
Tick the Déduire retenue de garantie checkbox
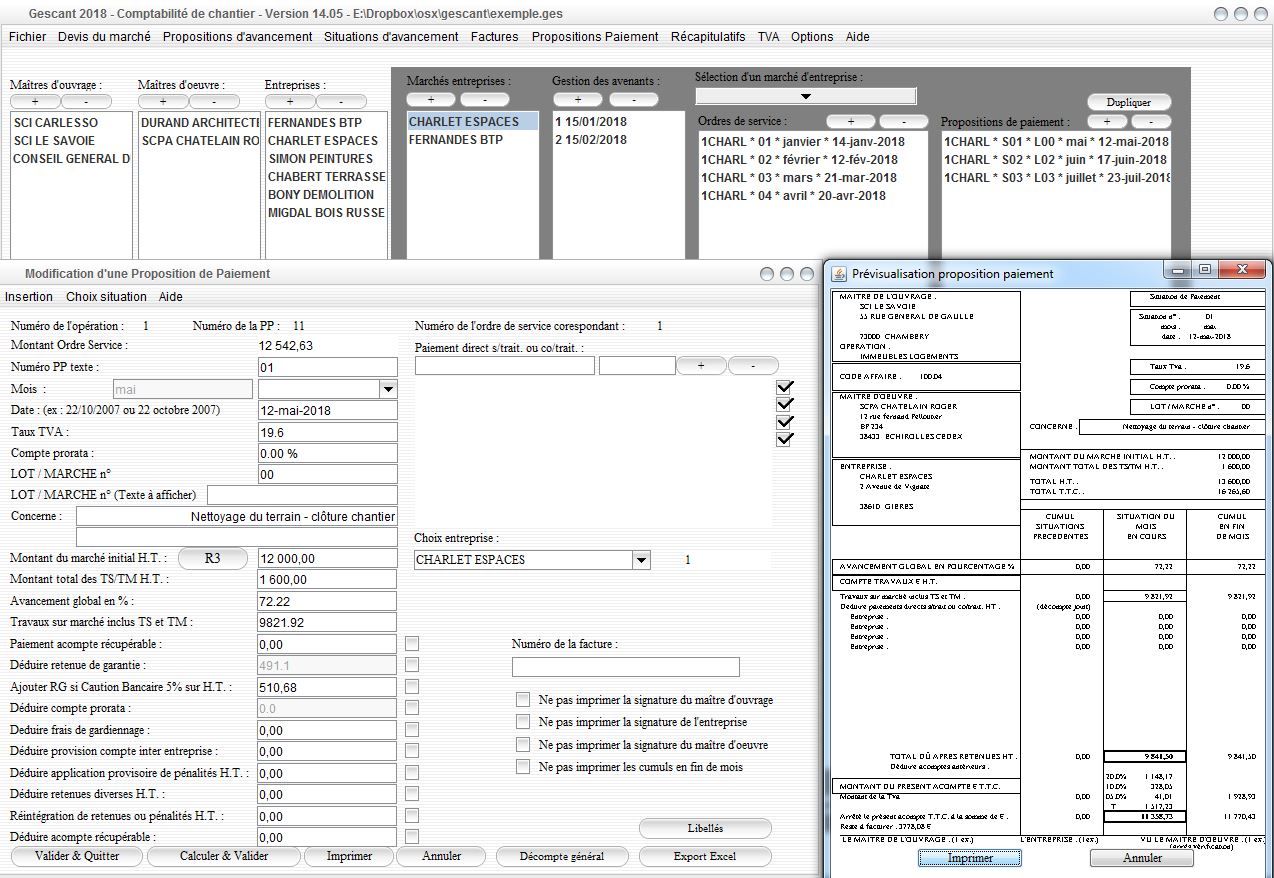click(x=412, y=665)
